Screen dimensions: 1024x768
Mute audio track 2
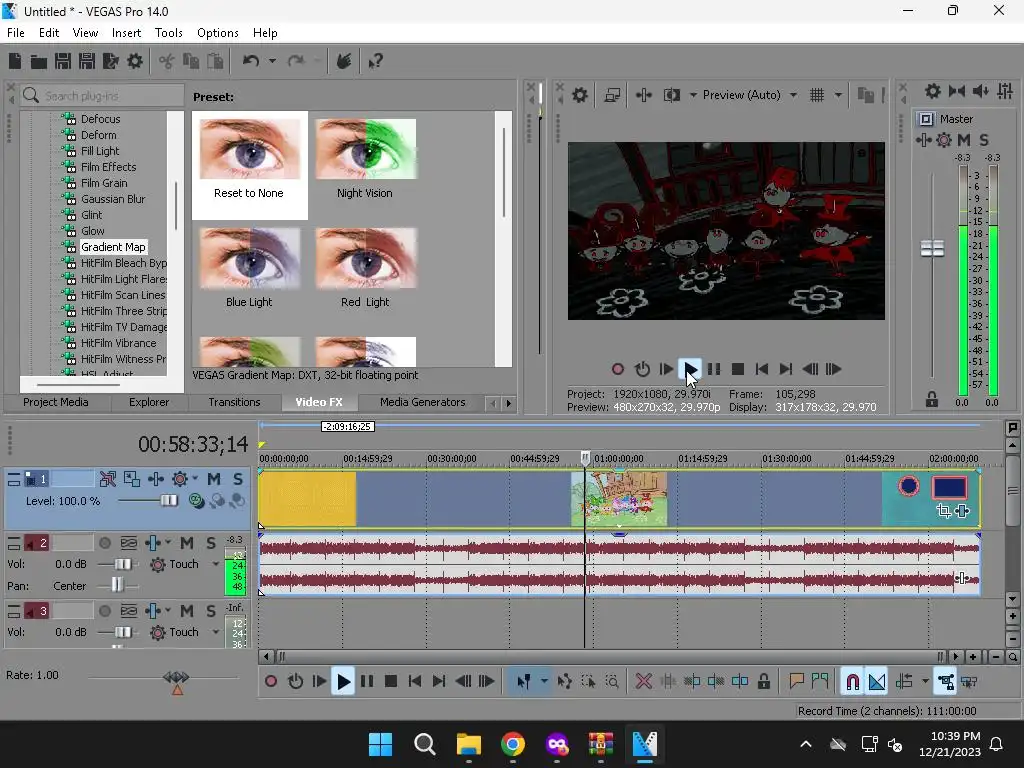(x=187, y=543)
